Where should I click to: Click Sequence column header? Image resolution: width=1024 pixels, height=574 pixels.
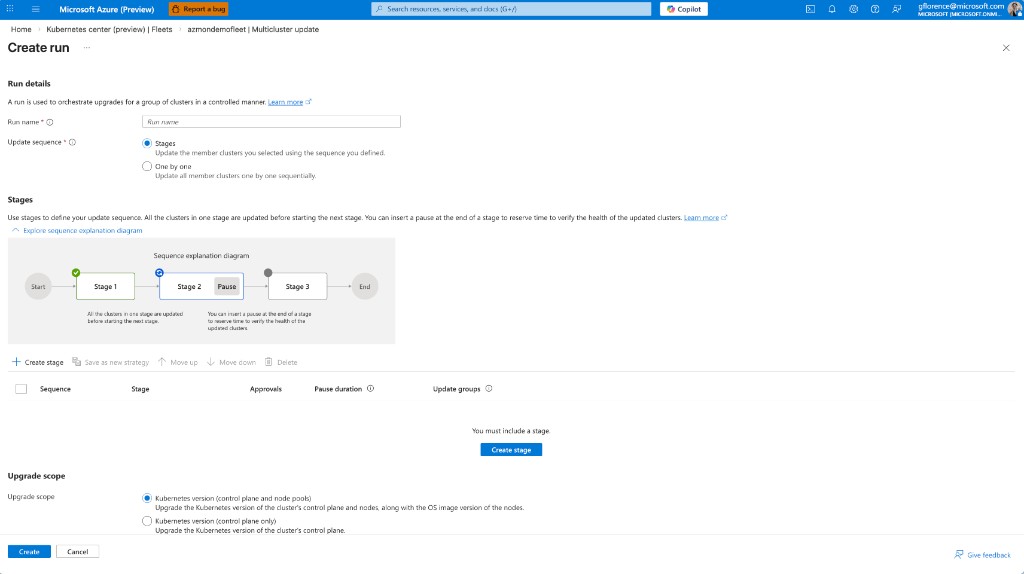[x=55, y=389]
